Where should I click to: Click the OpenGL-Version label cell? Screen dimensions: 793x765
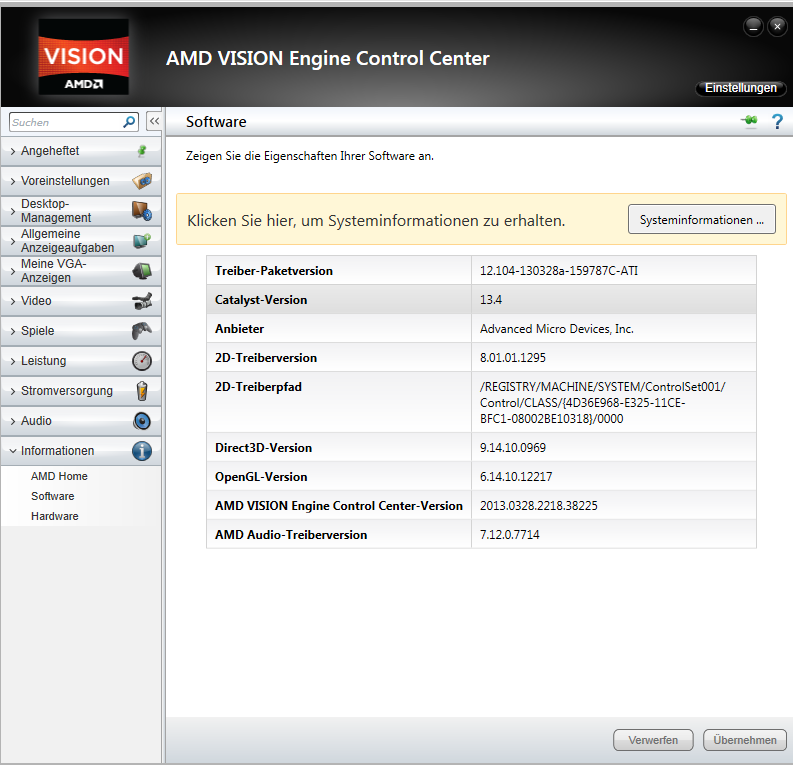point(339,476)
